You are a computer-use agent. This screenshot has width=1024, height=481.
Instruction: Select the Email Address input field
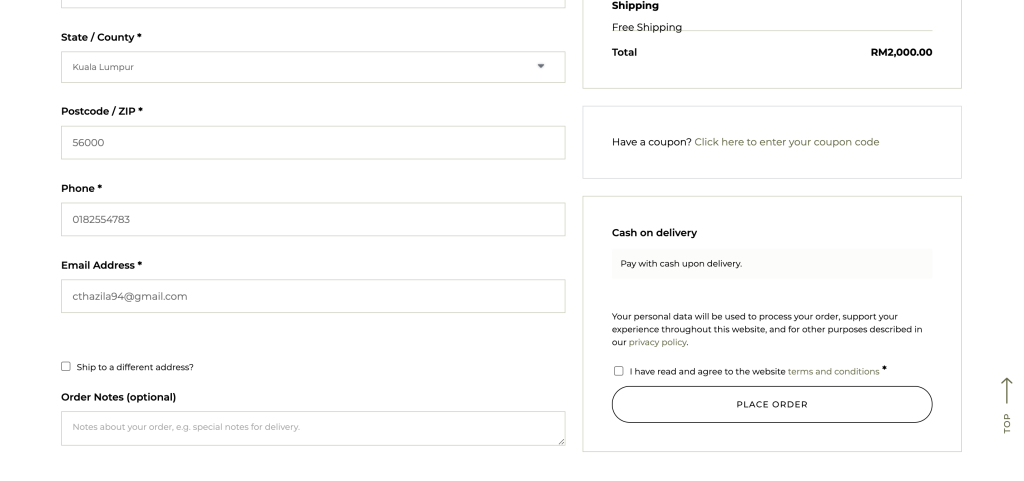click(313, 296)
